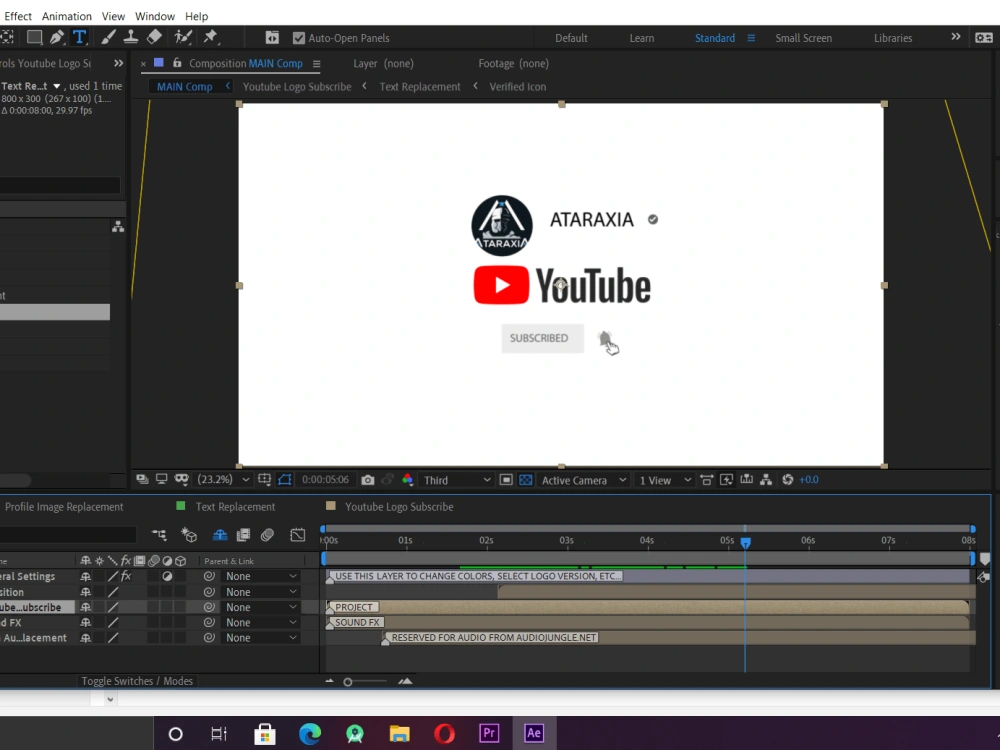This screenshot has width=1000, height=750.
Task: Click the 03s mark on the time ruler
Action: point(567,540)
